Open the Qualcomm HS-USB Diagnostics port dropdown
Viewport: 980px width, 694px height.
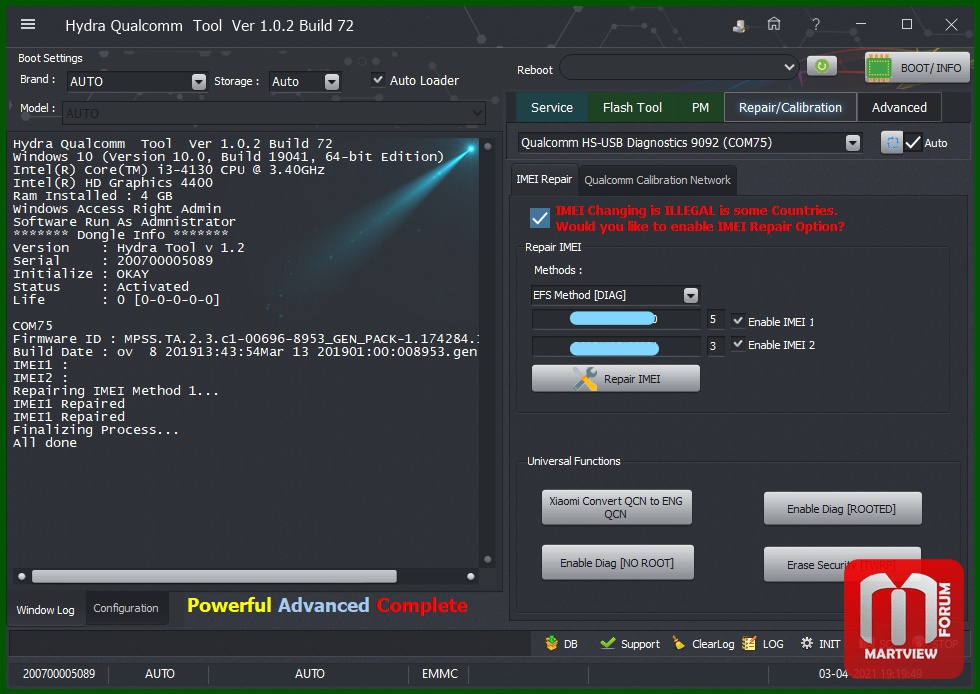click(x=852, y=143)
